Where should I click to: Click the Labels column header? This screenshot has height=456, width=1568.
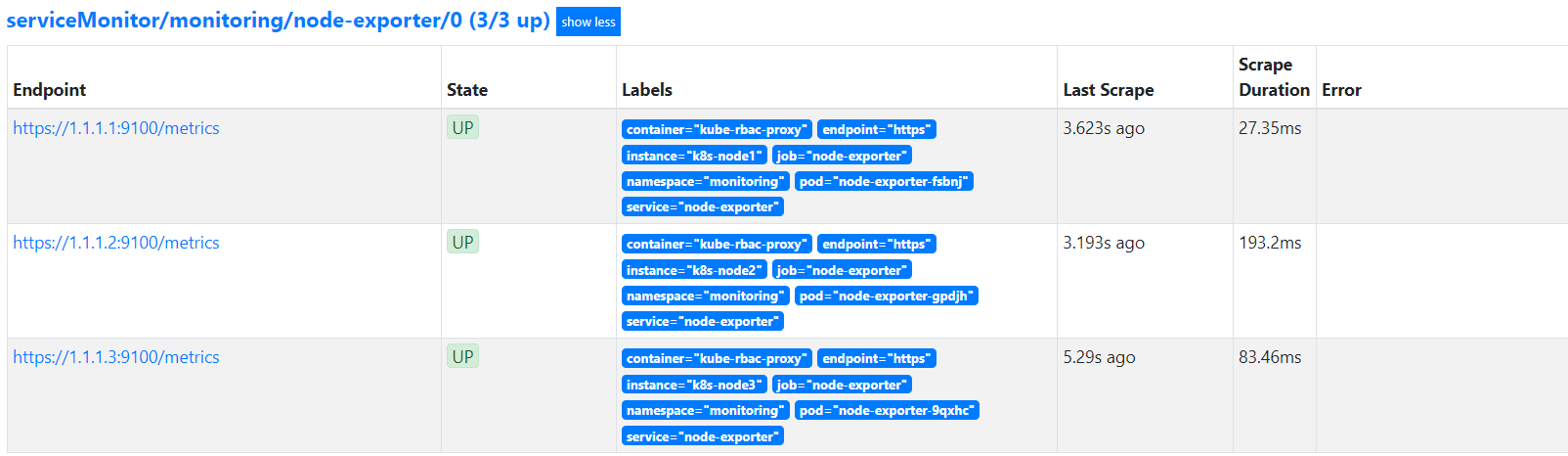[647, 90]
